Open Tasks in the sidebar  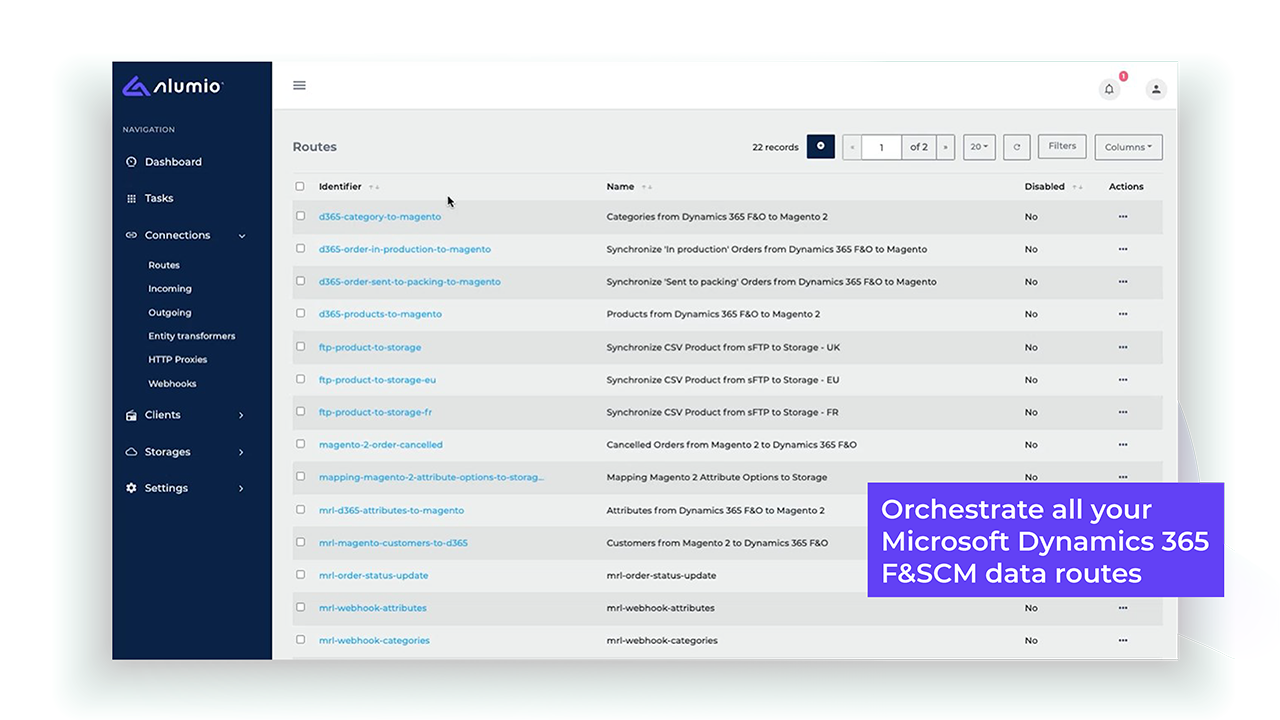(158, 198)
